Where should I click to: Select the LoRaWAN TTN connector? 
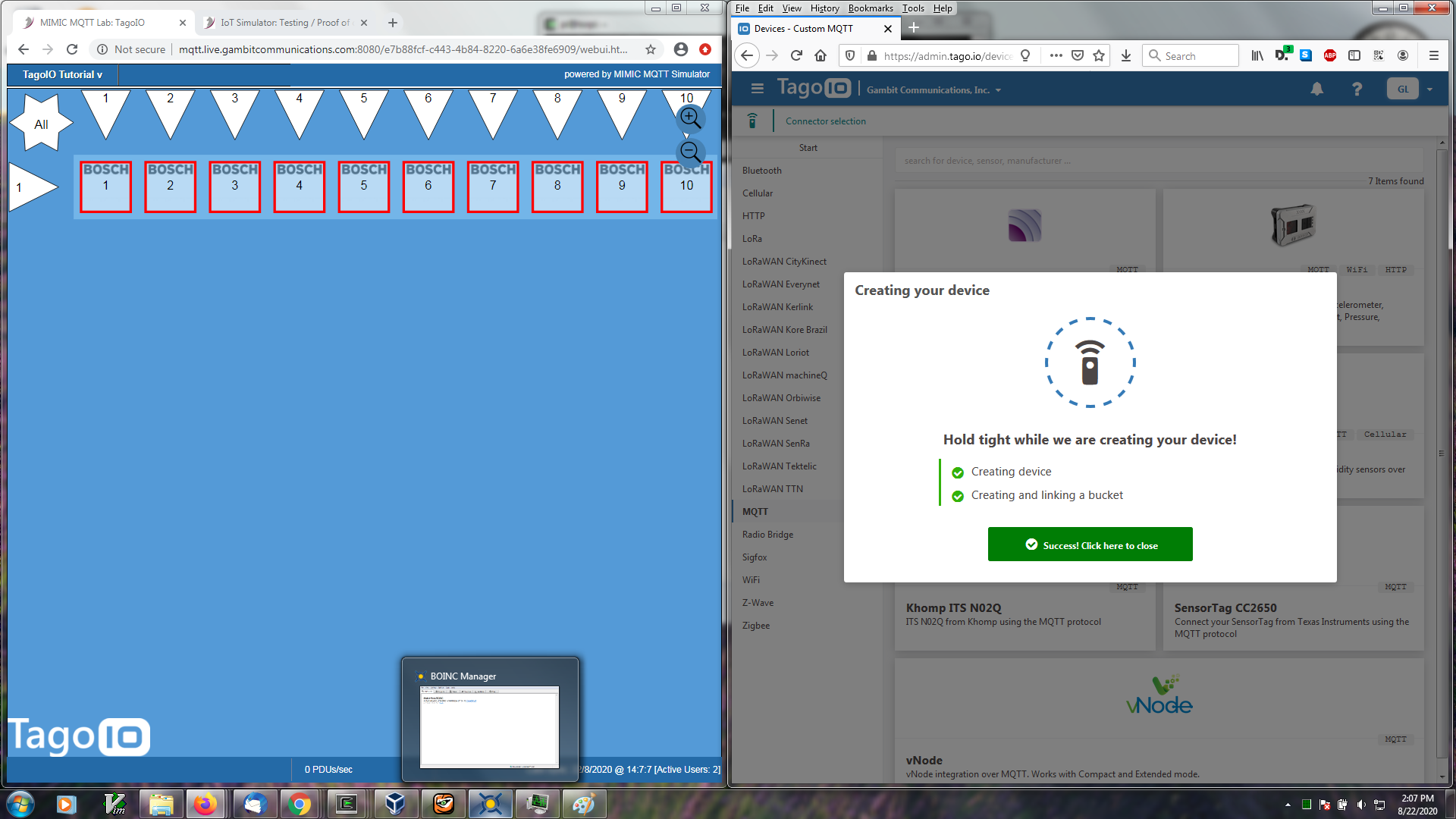click(x=772, y=489)
